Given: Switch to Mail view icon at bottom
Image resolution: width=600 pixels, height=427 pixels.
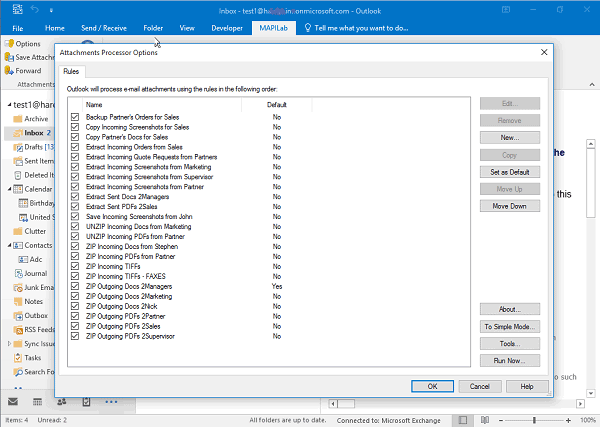Looking at the screenshot, I should [x=13, y=401].
